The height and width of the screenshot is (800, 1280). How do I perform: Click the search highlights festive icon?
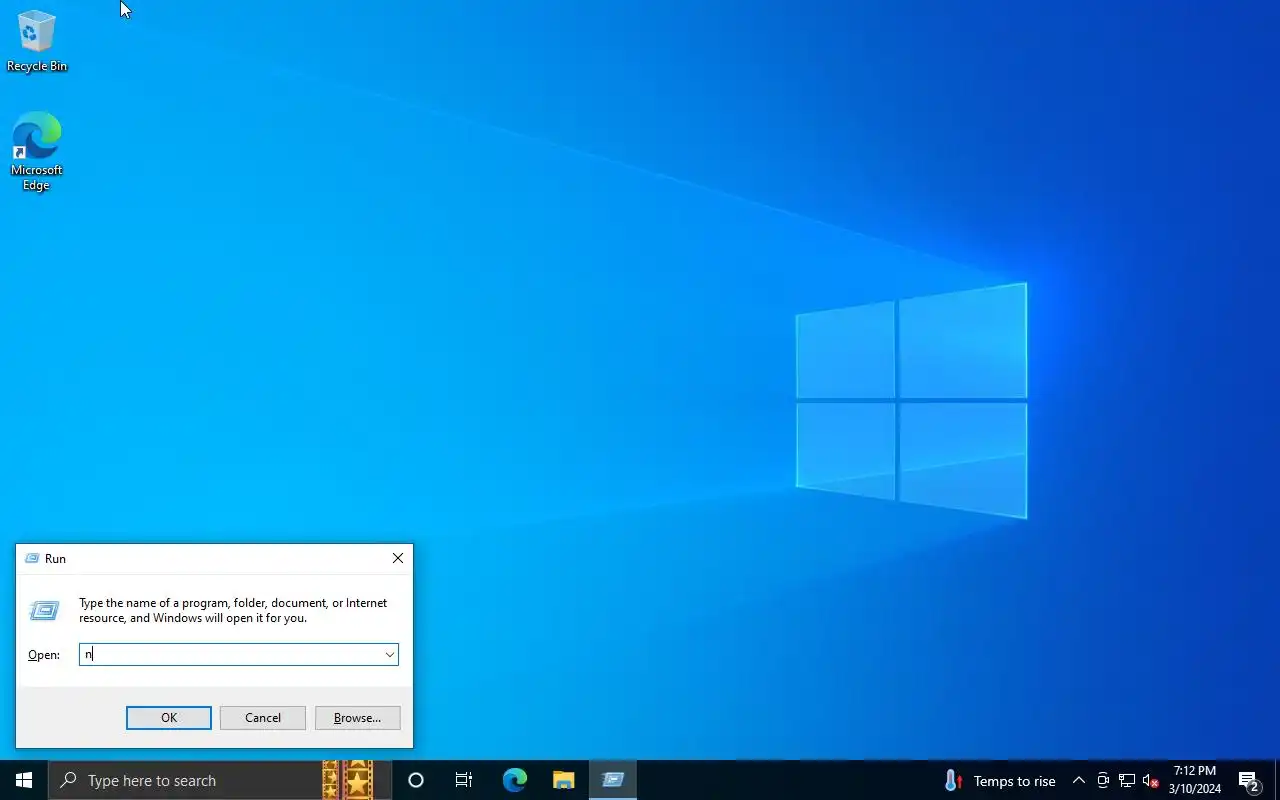tap(348, 780)
